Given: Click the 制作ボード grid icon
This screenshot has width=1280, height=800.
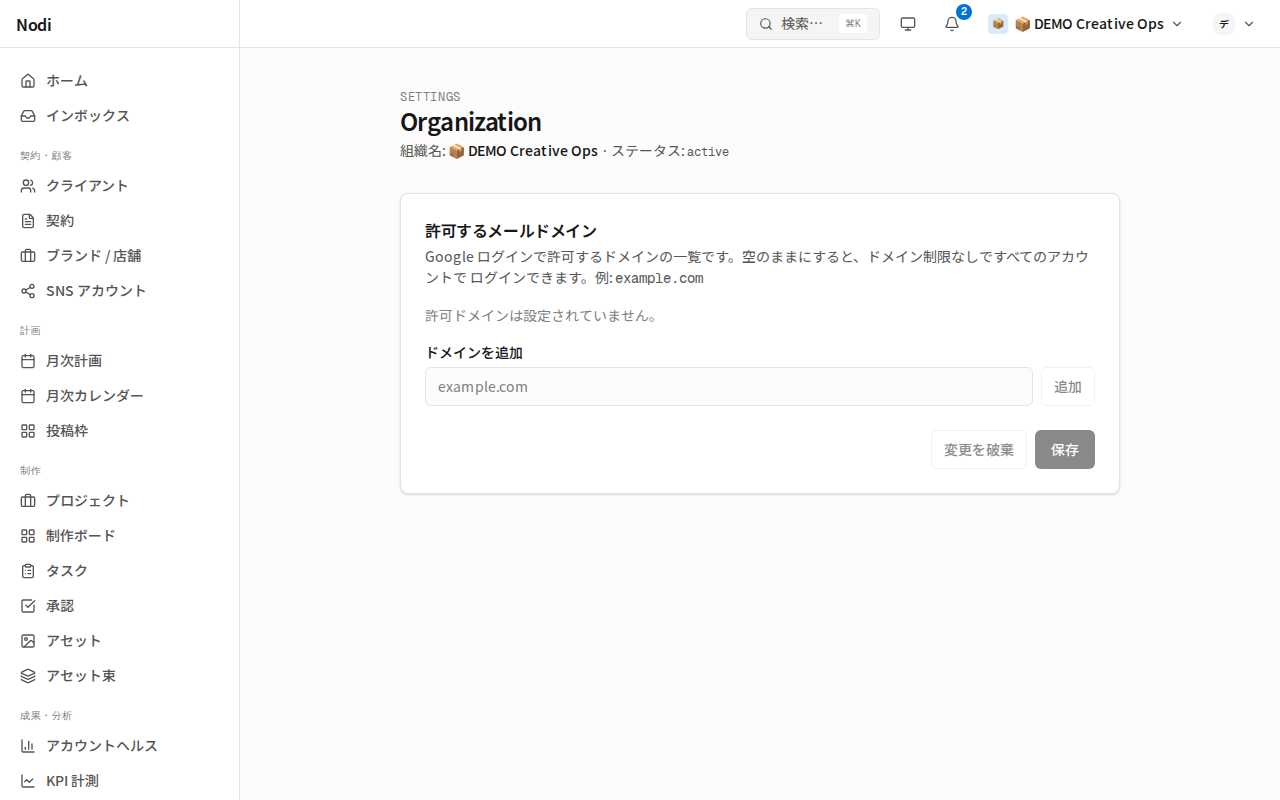Looking at the screenshot, I should (x=28, y=536).
